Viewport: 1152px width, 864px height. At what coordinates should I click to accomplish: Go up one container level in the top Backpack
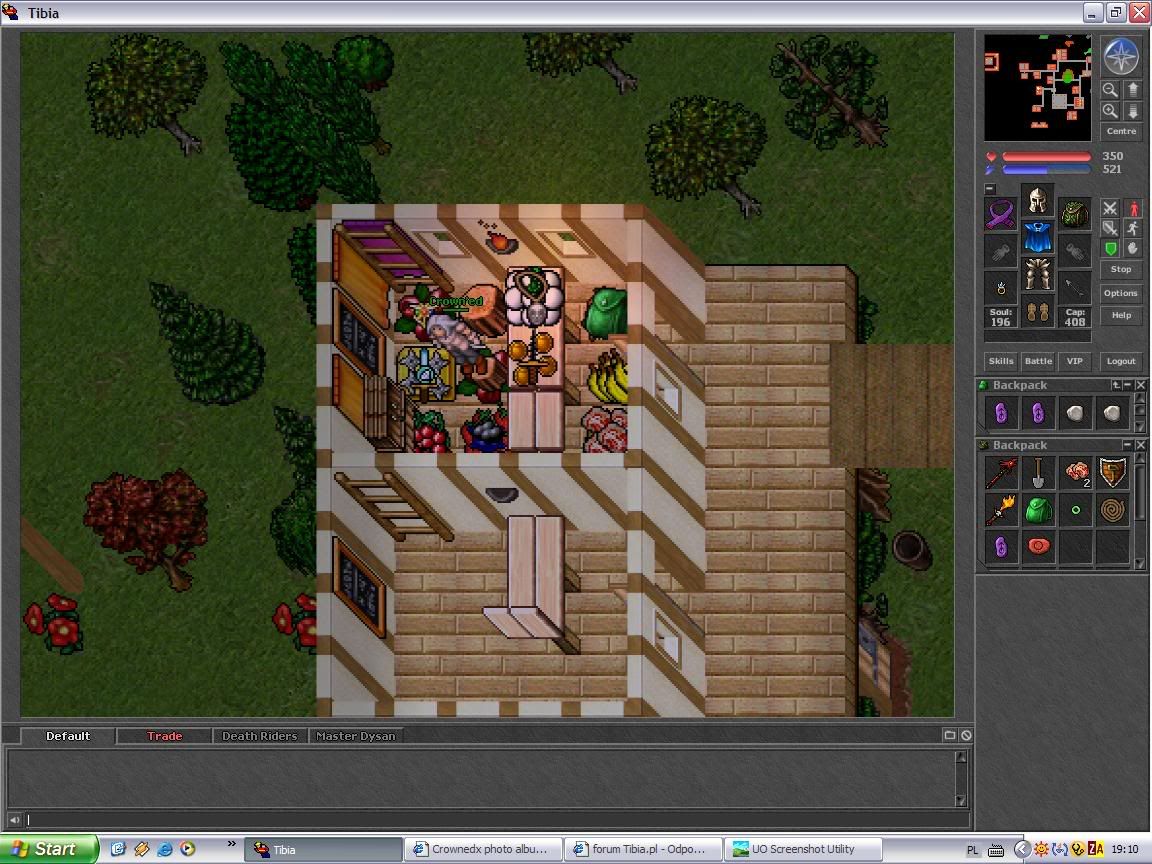click(x=1116, y=385)
